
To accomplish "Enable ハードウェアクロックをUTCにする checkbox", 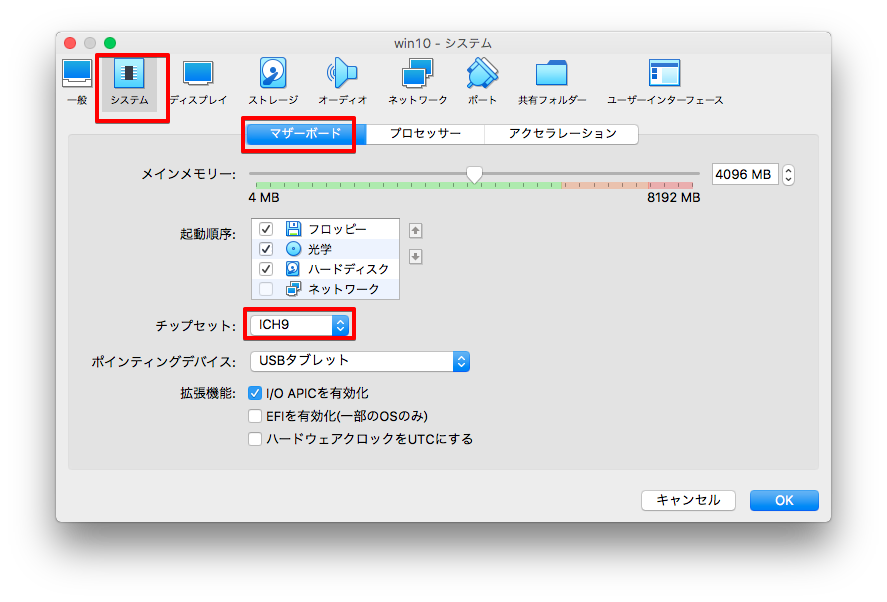I will pyautogui.click(x=255, y=438).
